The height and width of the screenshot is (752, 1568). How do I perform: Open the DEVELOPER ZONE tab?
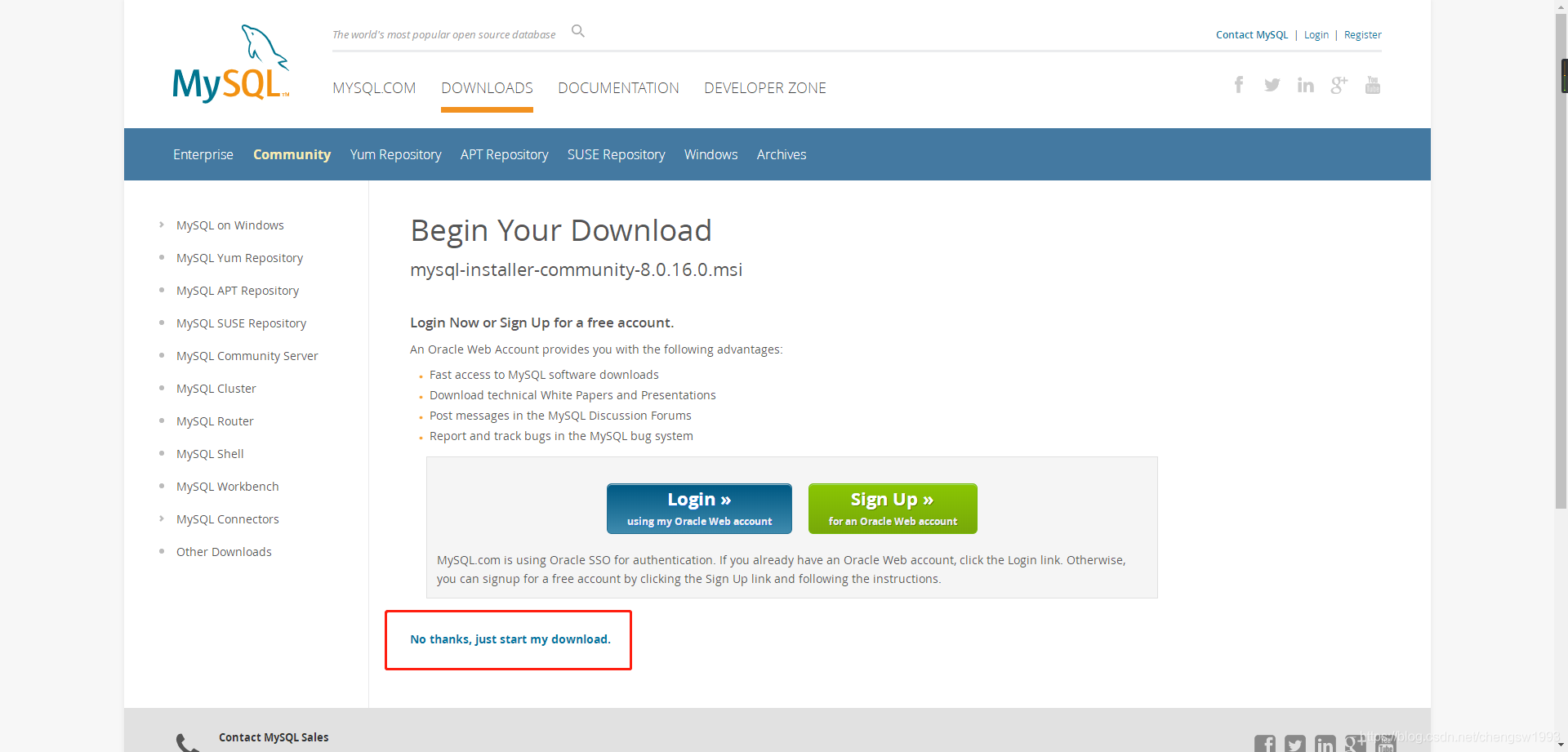(765, 88)
